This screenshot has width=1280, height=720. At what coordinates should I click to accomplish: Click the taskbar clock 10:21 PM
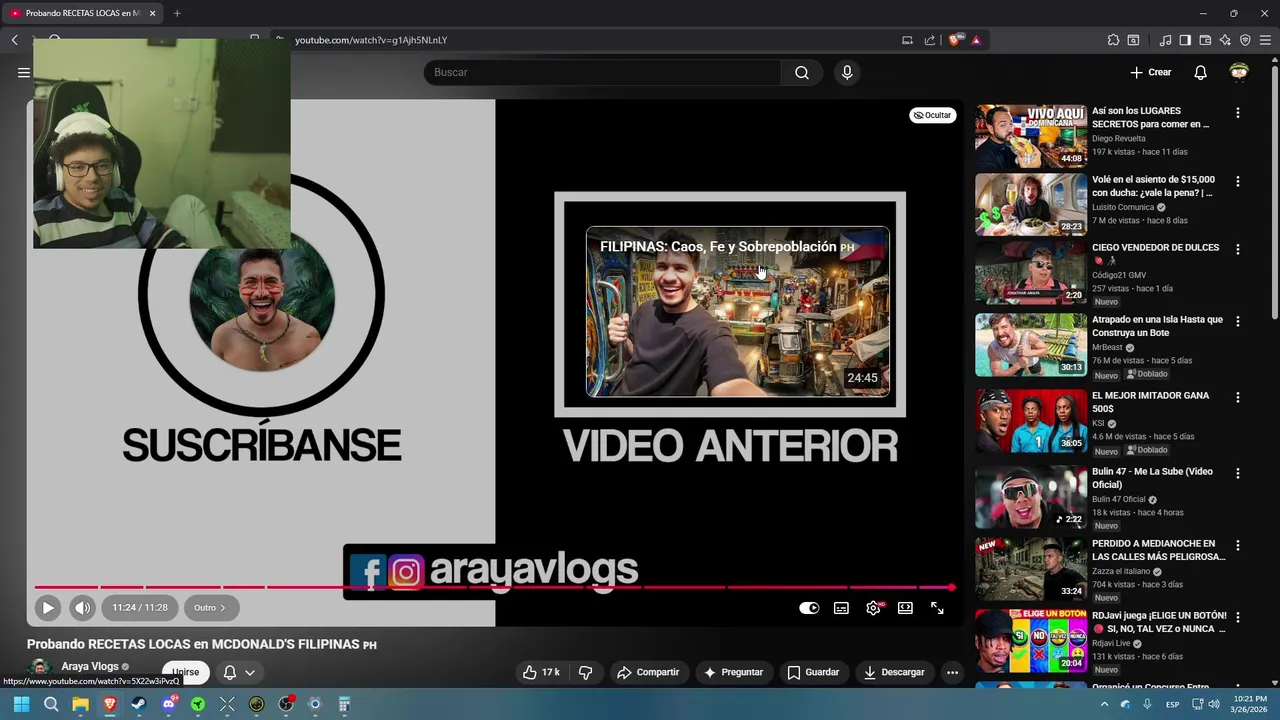[x=1249, y=704]
